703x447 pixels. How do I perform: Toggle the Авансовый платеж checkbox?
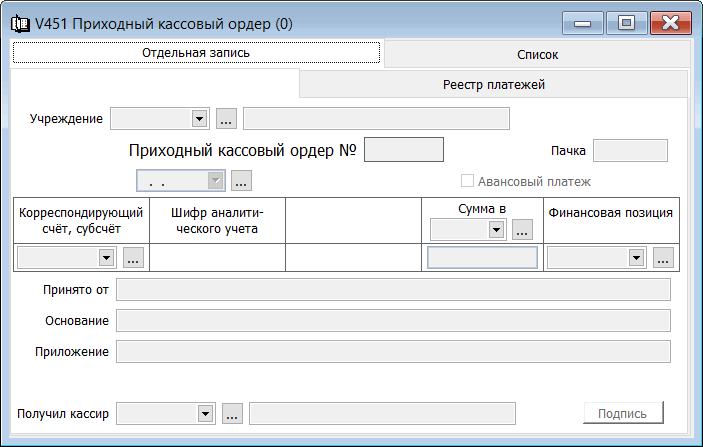467,182
